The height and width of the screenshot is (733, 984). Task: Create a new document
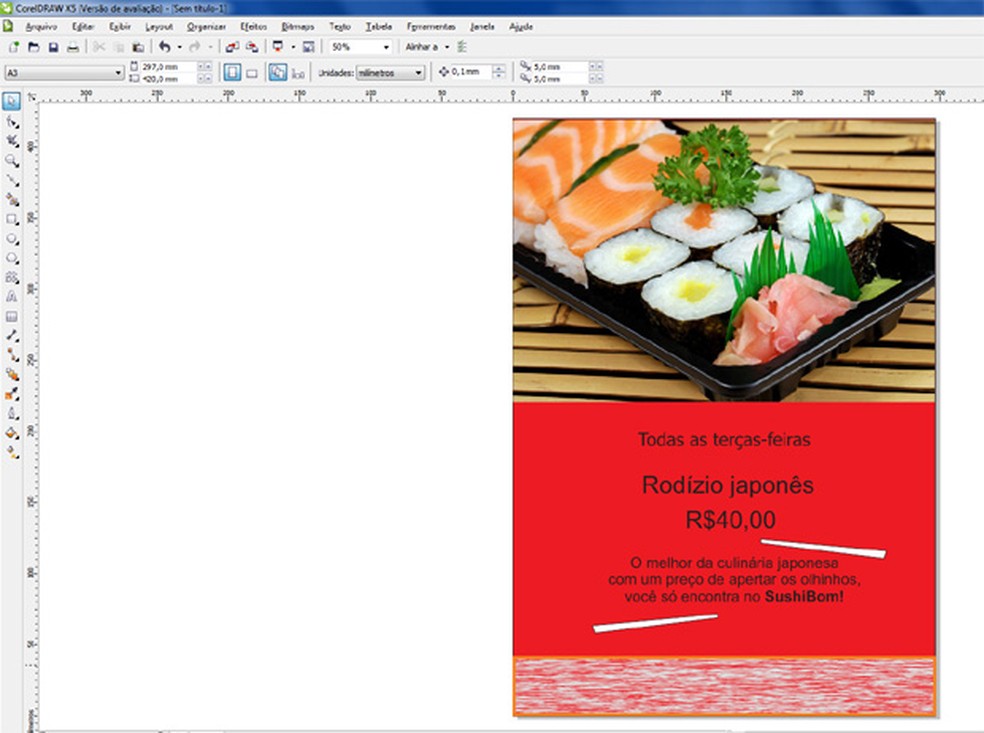[x=14, y=47]
